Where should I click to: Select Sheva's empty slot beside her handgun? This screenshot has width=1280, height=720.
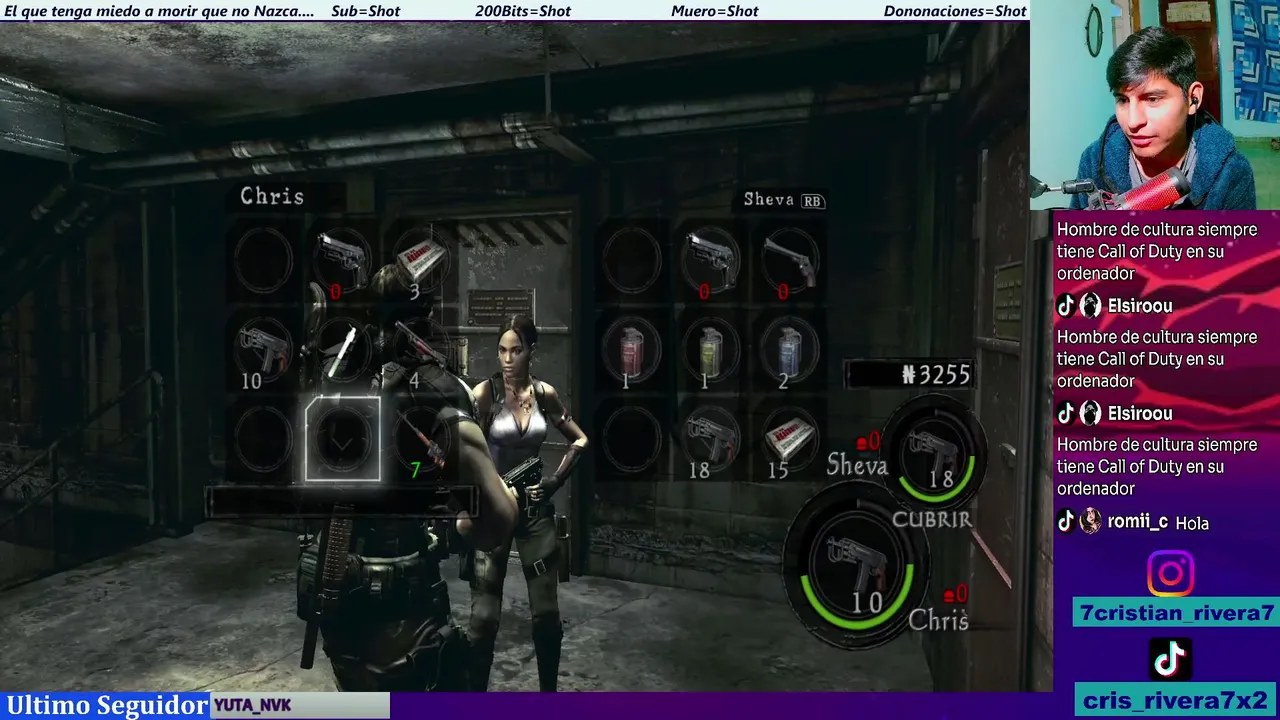[632, 262]
